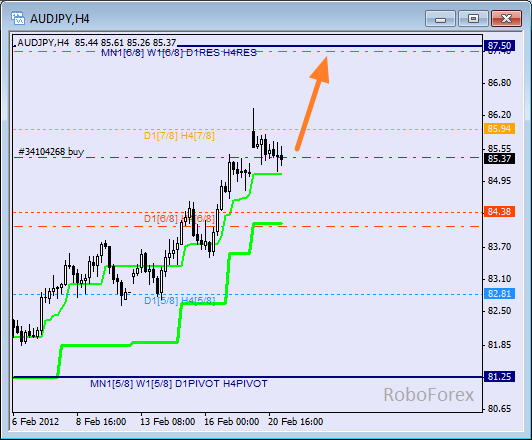This screenshot has height=440, width=532.
Task: Maximize the AUDJPY,H4 chart window
Action: pyautogui.click(x=473, y=19)
